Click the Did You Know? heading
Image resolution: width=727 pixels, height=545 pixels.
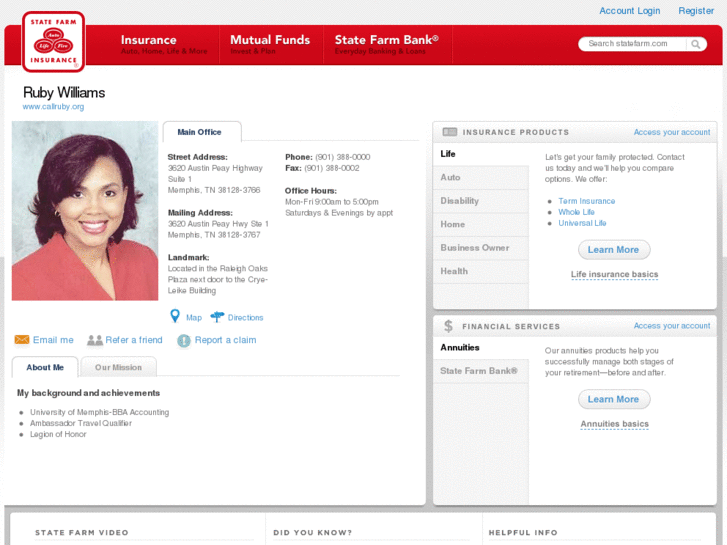click(x=312, y=532)
